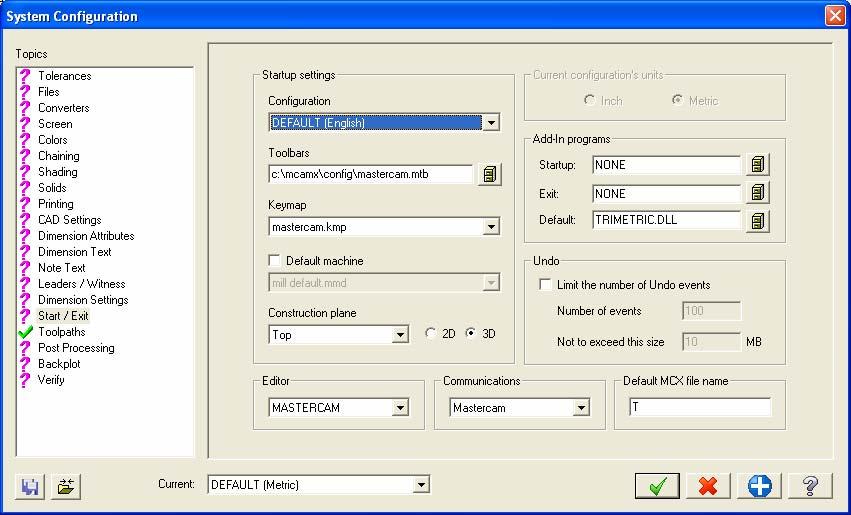Click the question mark icon beside Tolerances
Image resolution: width=851 pixels, height=515 pixels.
coord(25,76)
